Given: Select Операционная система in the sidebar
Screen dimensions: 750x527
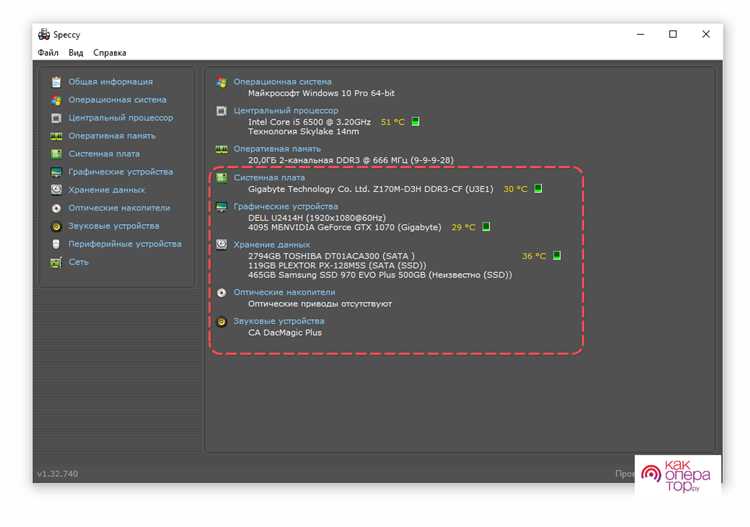Looking at the screenshot, I should 117,100.
